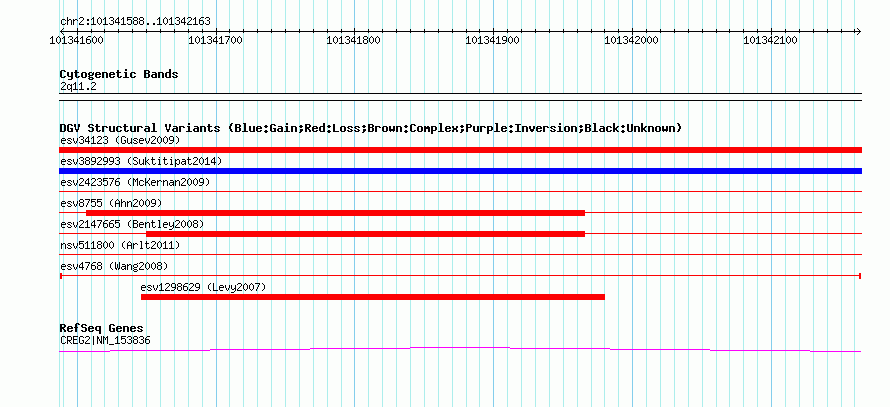Click the 101341800 ruler tick label
The image size is (890, 407).
pos(354,40)
